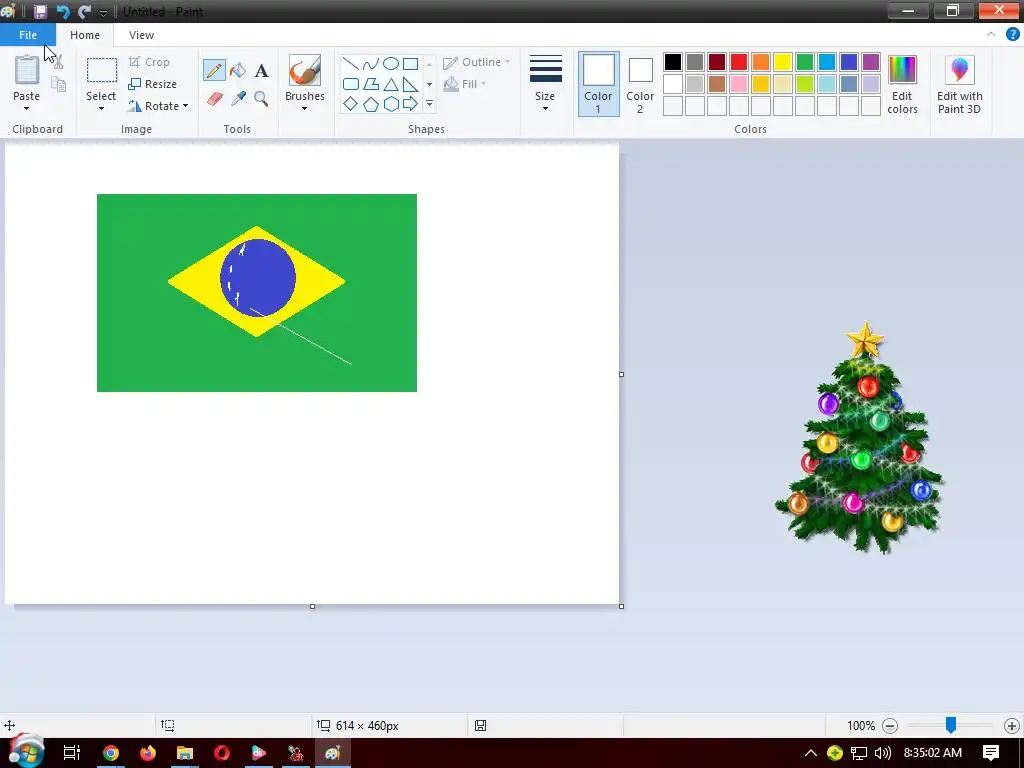
Task: Choose the Hexagon shape
Action: tap(391, 104)
